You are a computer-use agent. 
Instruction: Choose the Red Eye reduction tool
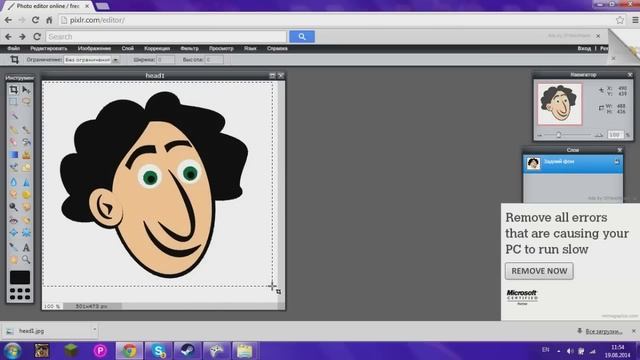[x=13, y=220]
